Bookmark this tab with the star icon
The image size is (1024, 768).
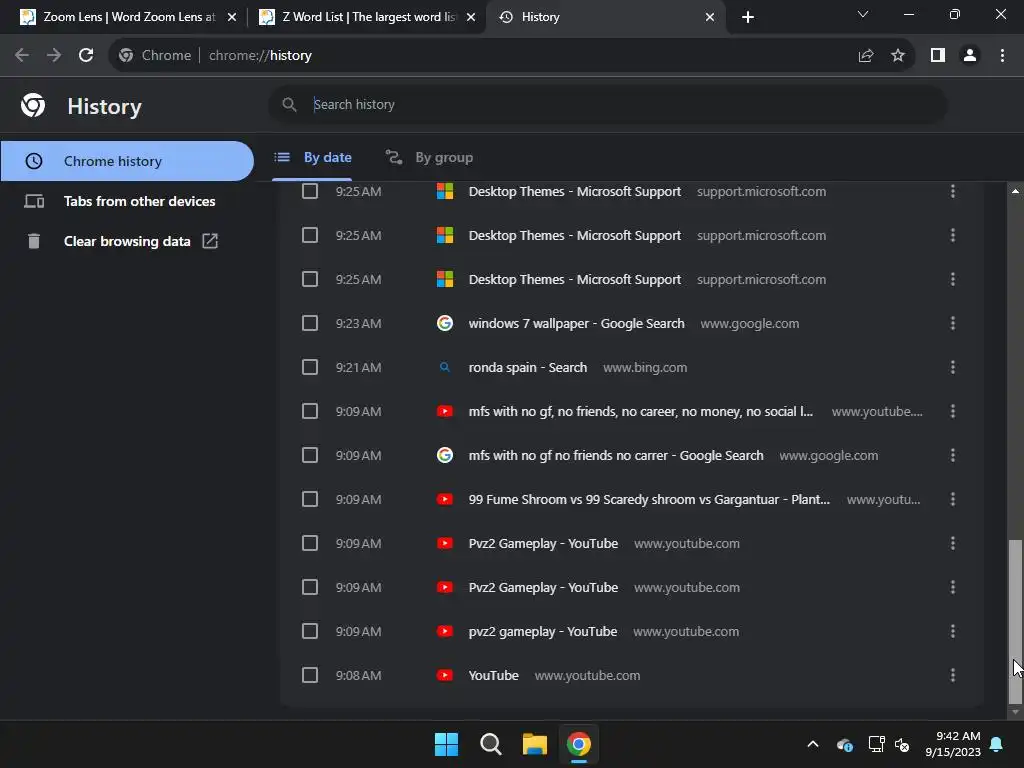tap(898, 56)
